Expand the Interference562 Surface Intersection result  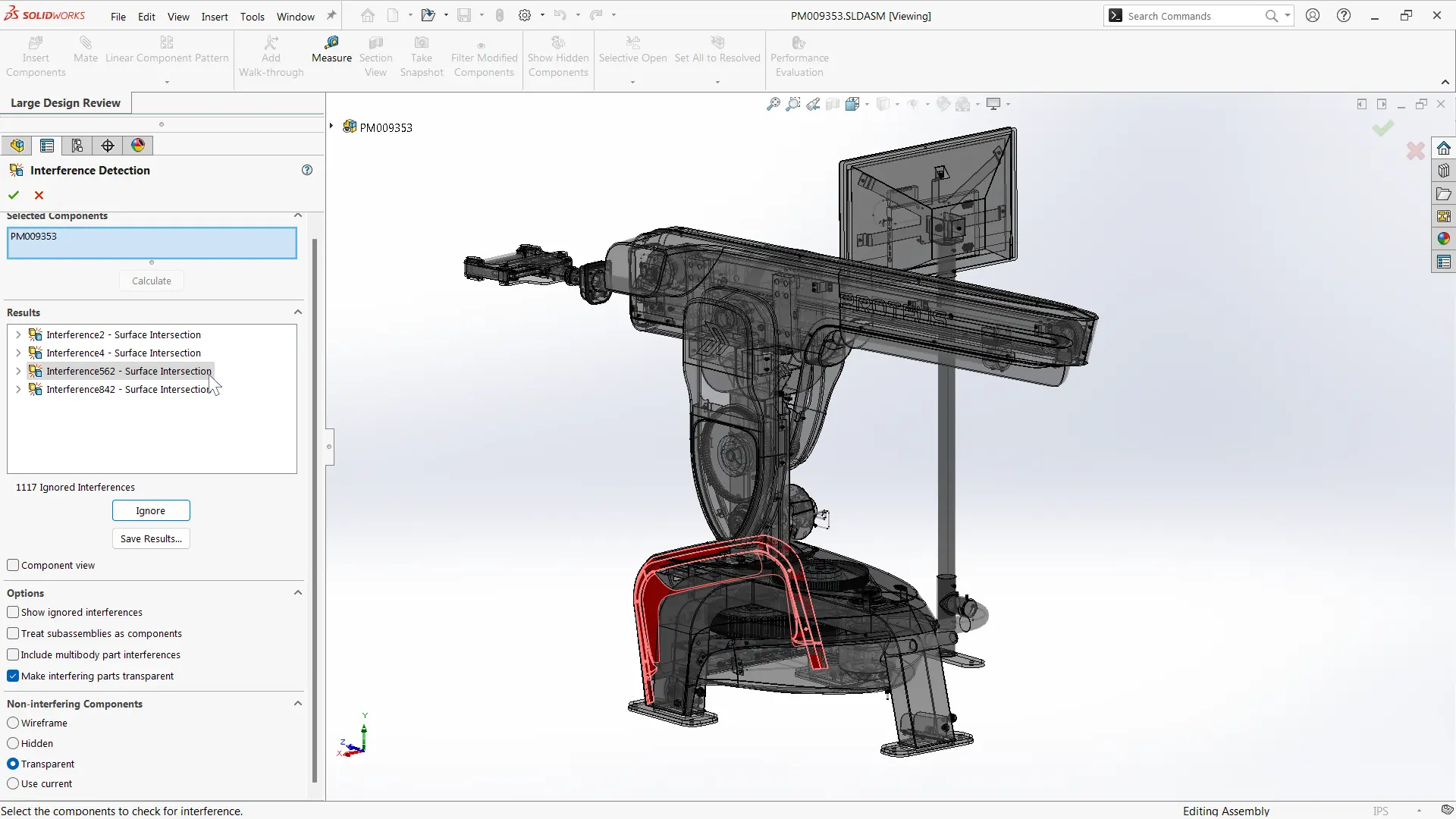20,371
